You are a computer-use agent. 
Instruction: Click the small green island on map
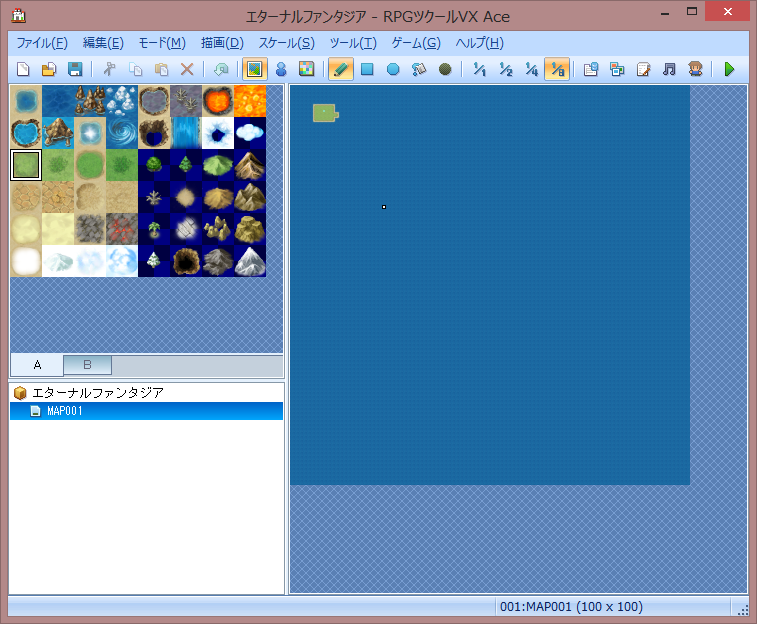pyautogui.click(x=325, y=113)
